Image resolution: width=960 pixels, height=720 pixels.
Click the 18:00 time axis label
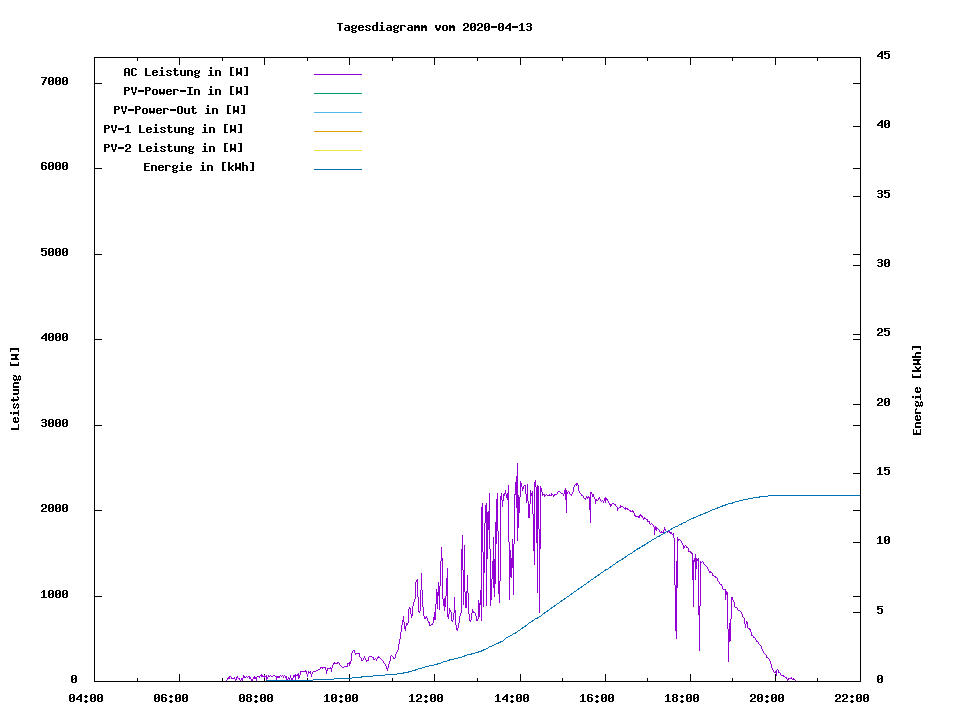click(x=683, y=698)
